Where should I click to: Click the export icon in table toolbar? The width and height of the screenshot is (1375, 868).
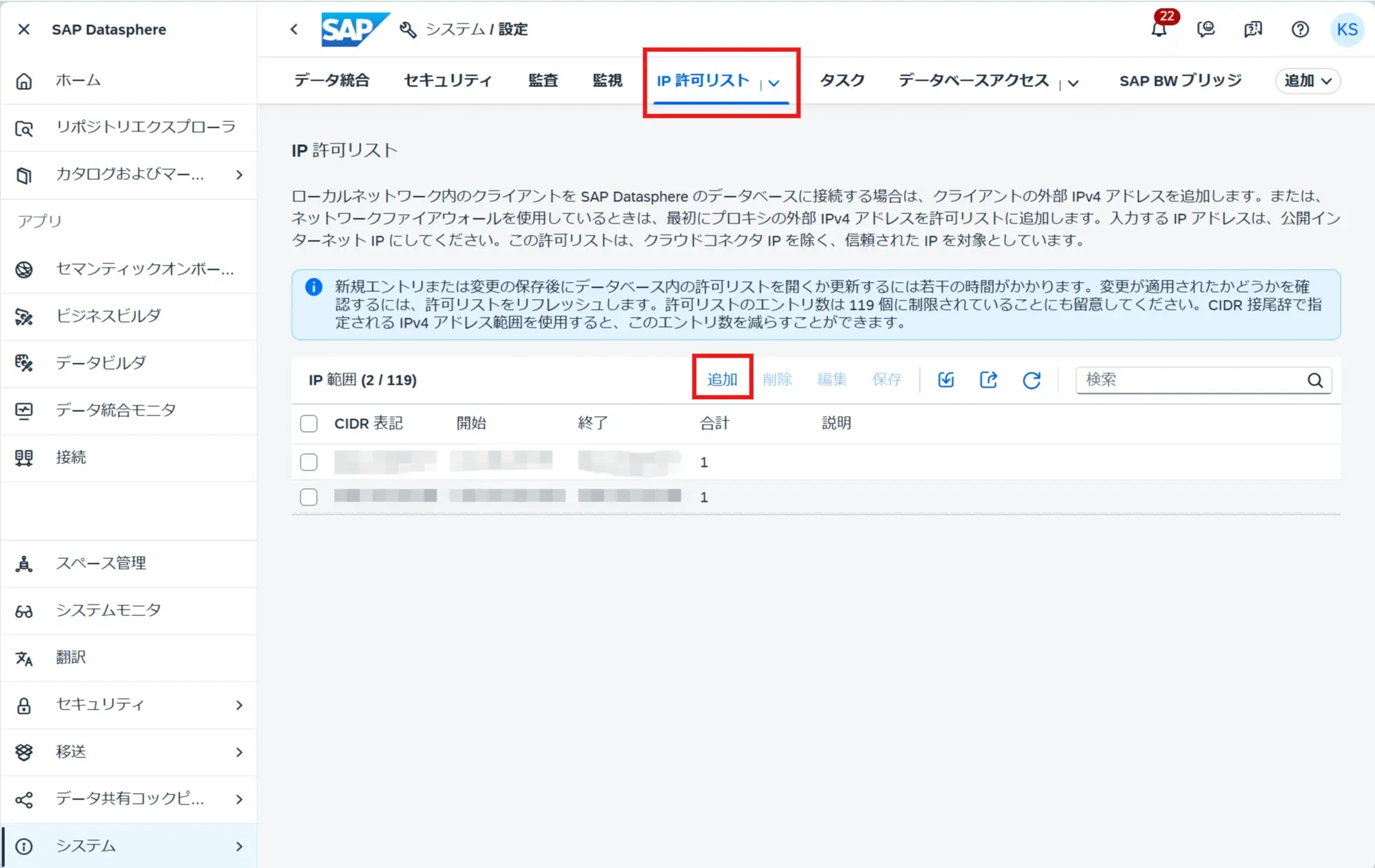[x=988, y=380]
